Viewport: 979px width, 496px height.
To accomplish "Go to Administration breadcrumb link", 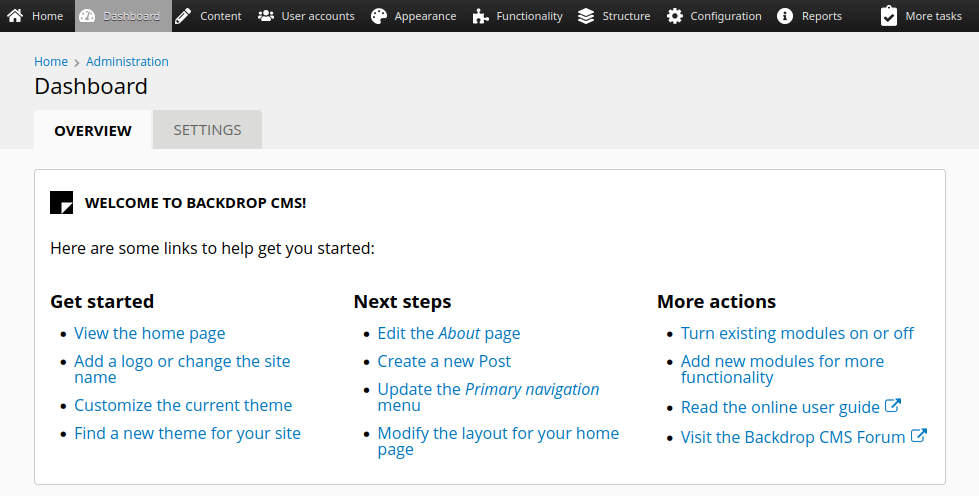I will pyautogui.click(x=127, y=61).
